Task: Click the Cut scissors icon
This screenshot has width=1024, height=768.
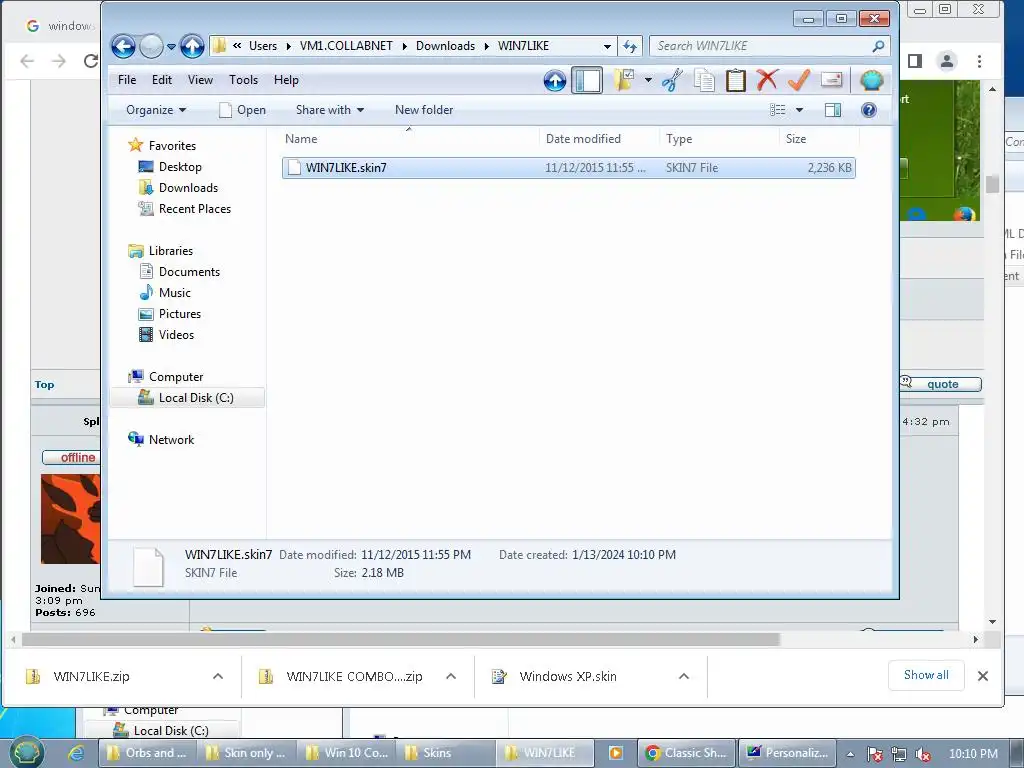Action: click(x=672, y=80)
